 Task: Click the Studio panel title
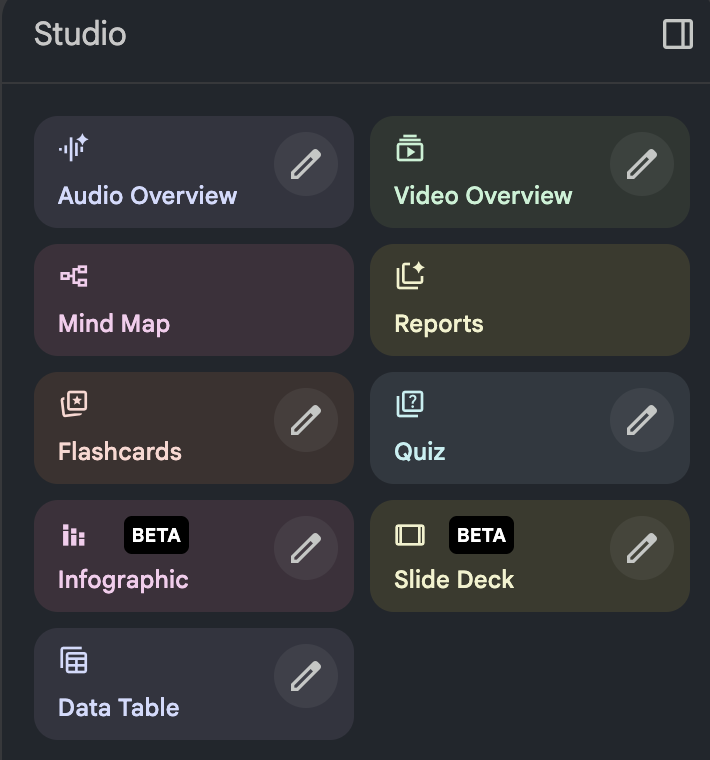point(80,34)
